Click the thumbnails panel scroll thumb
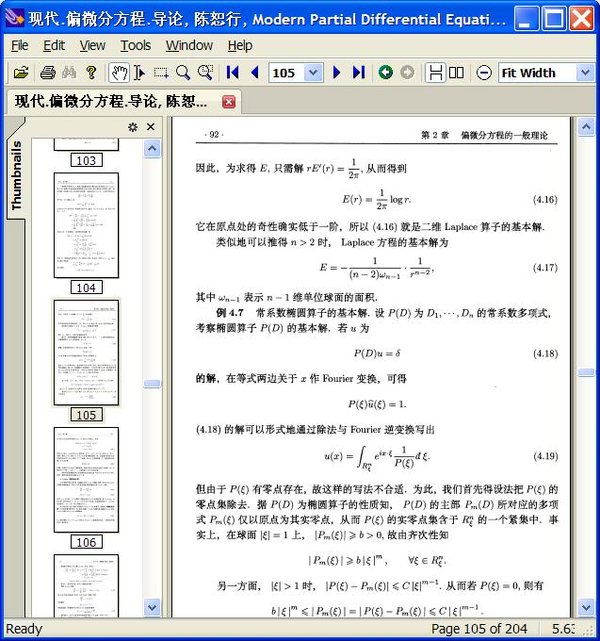600x641 pixels. pos(152,383)
